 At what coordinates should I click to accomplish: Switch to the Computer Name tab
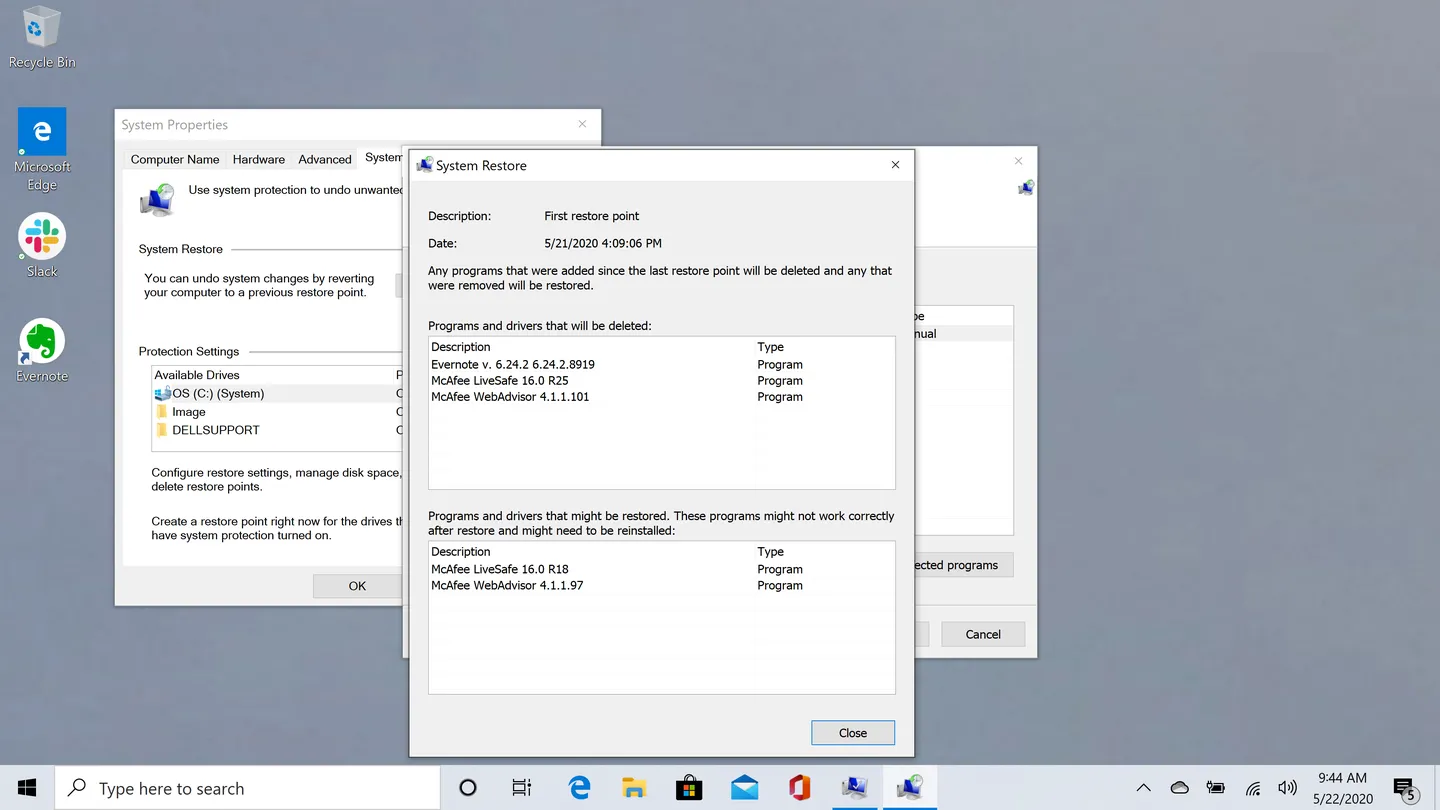[x=175, y=159]
